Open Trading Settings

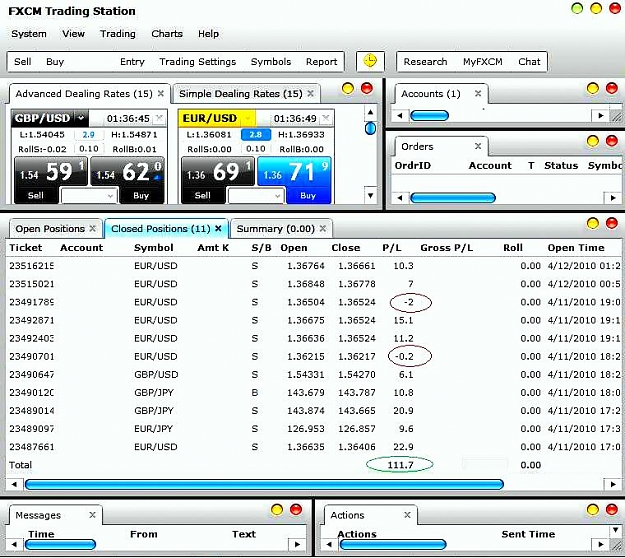pos(198,62)
